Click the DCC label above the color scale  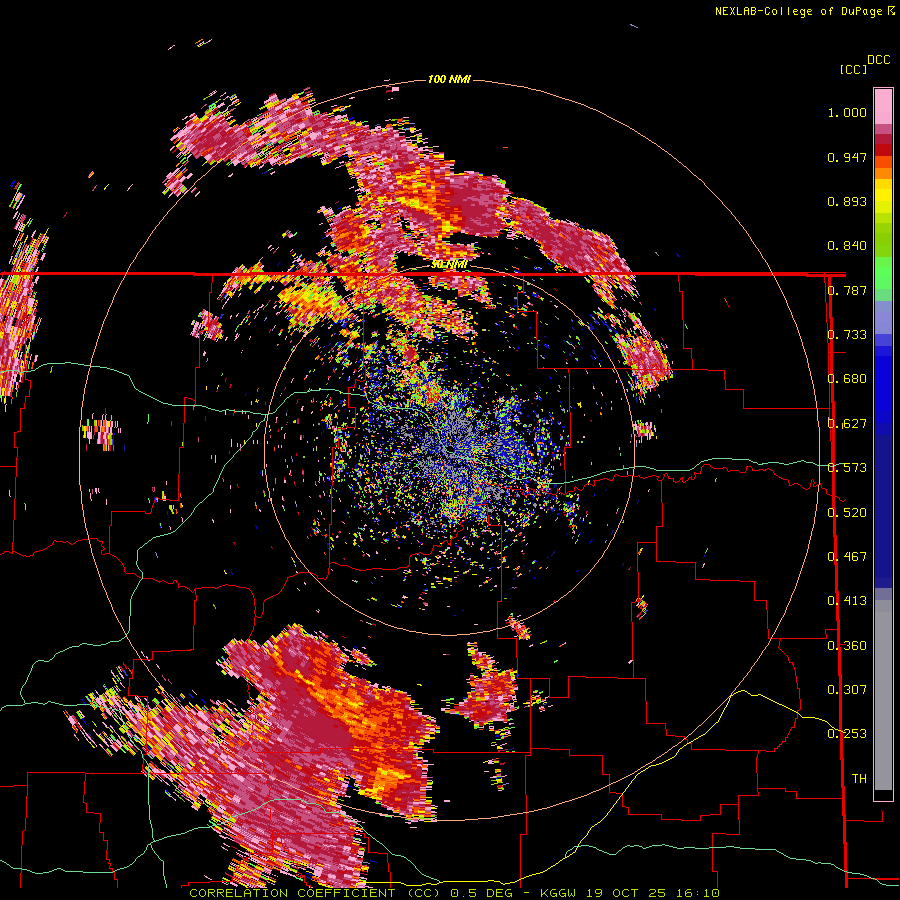(878, 60)
